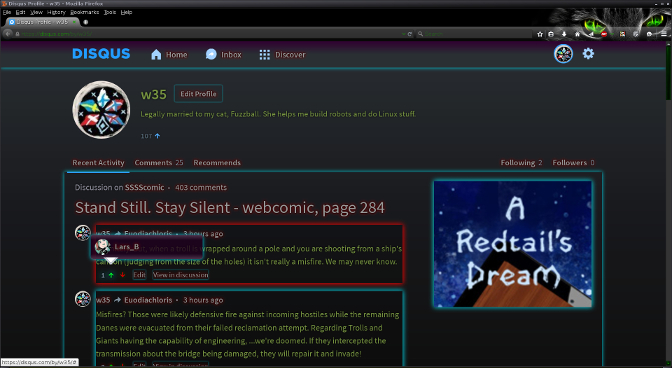Open the Tools menu
The width and height of the screenshot is (672, 368).
click(110, 12)
